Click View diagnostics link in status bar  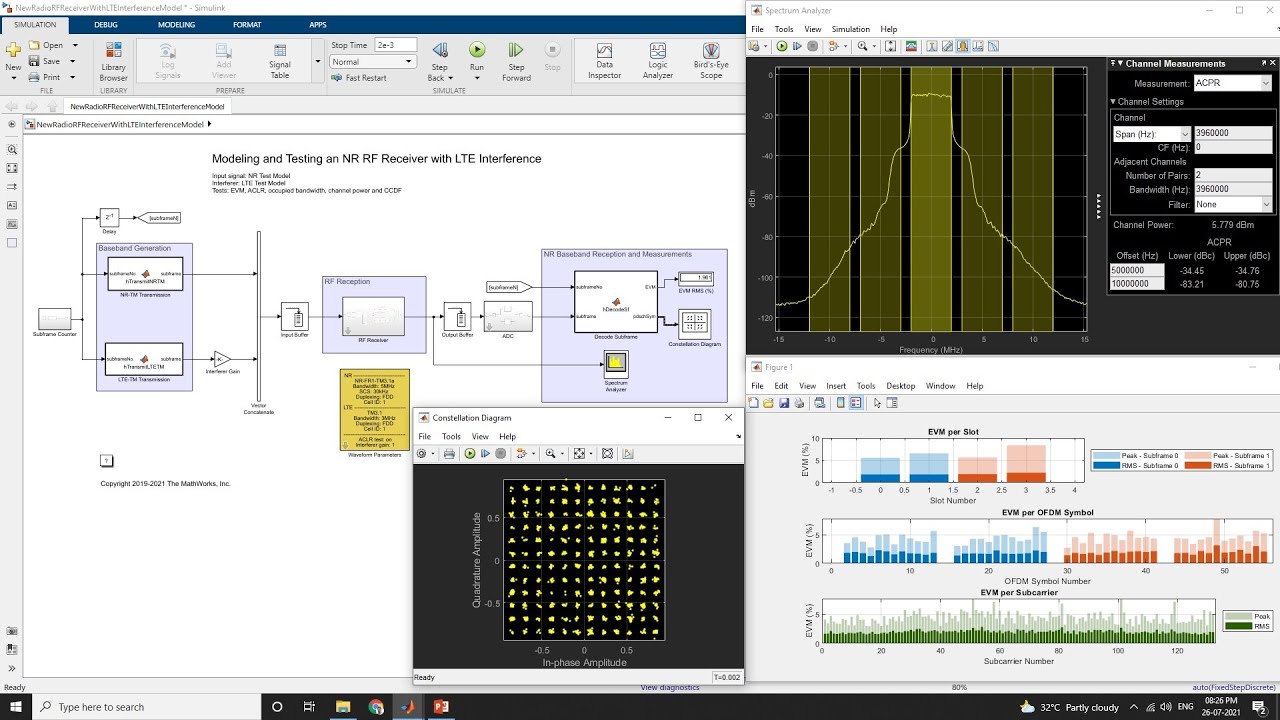pos(670,687)
